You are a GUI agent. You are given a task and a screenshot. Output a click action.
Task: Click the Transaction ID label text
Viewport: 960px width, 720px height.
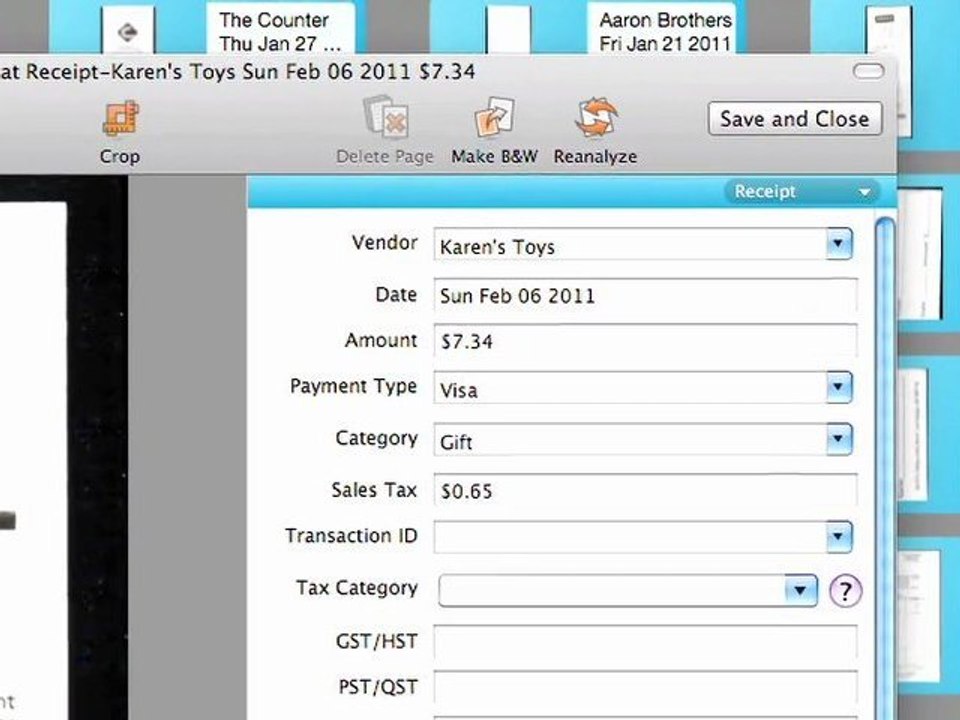coord(351,536)
